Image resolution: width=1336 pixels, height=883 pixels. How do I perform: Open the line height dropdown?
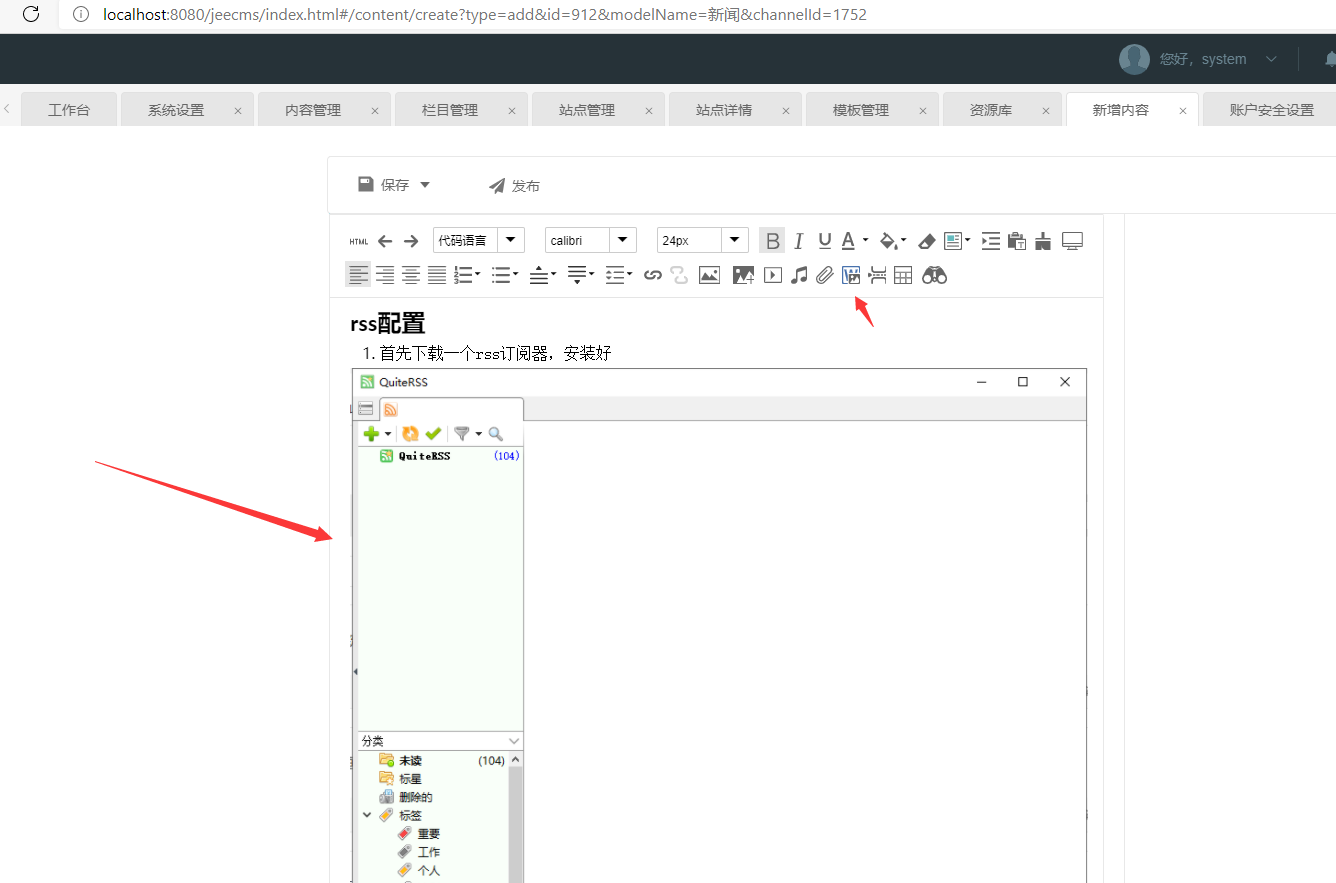(x=619, y=275)
